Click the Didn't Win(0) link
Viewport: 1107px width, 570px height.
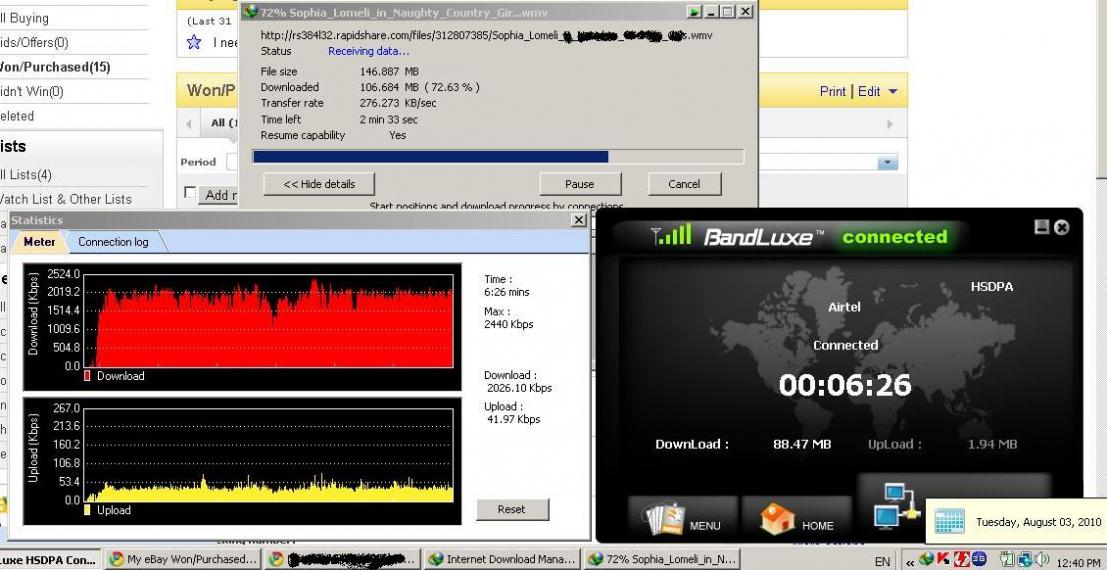click(32, 91)
